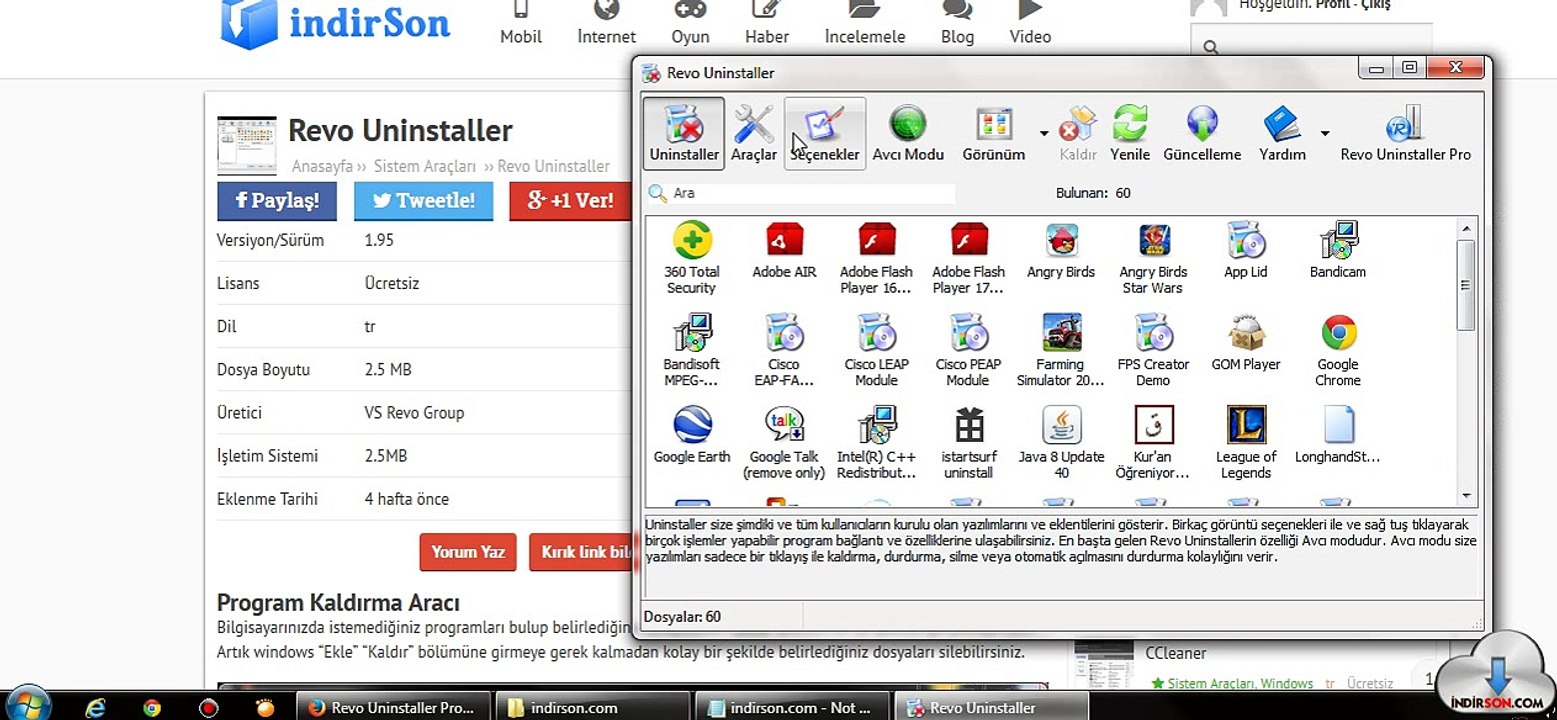Select Adobe Flash Player 16 icon
The height and width of the screenshot is (720, 1557).
tap(876, 258)
